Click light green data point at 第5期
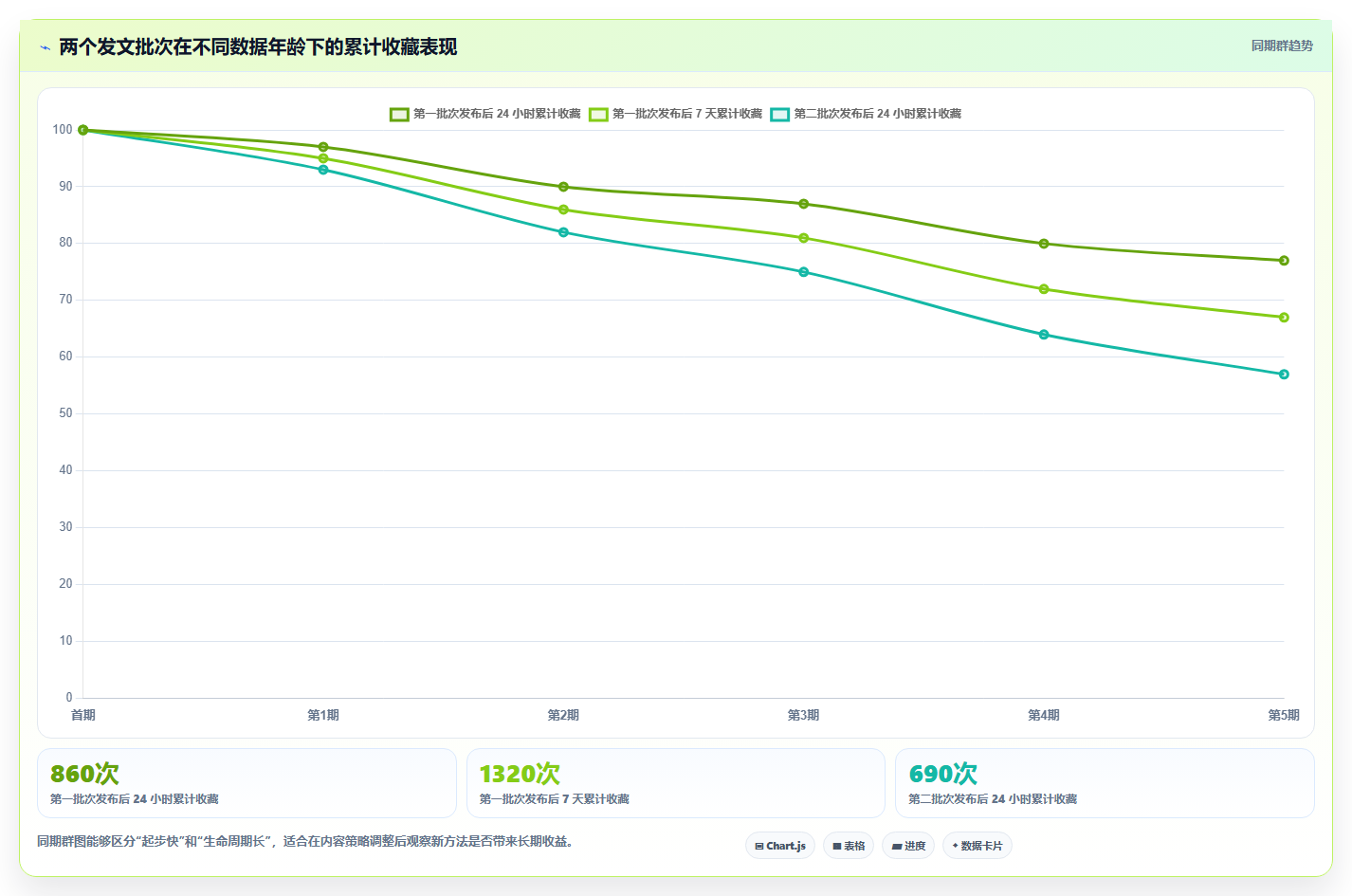Image resolution: width=1352 pixels, height=896 pixels. pos(1284,318)
